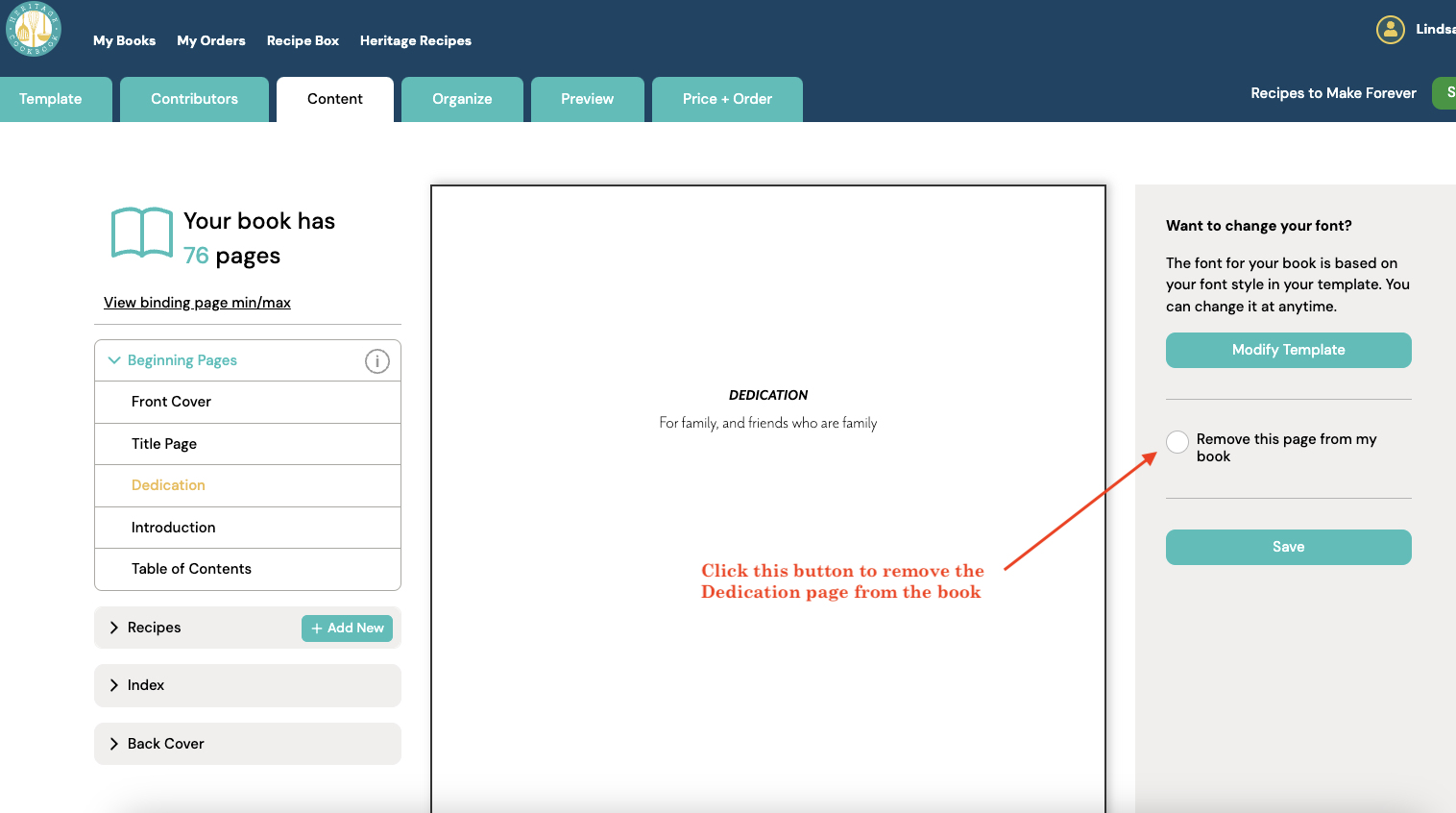Screen dimensions: 1456x813
Task: Click the open book icon
Action: [x=142, y=234]
